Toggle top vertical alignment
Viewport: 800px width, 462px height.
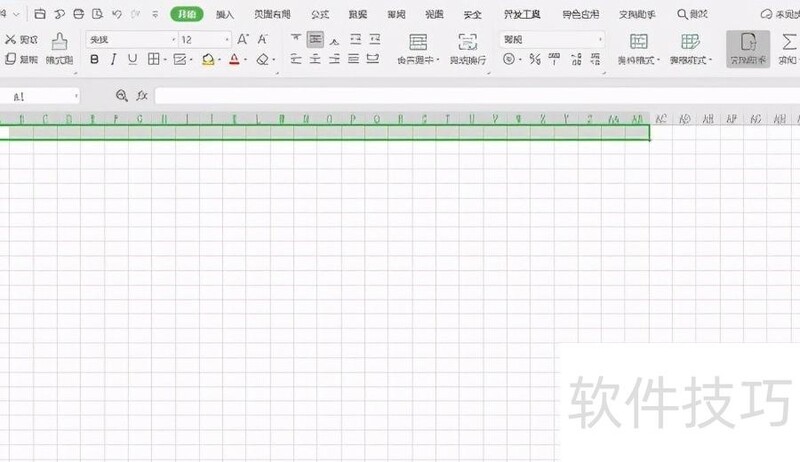(296, 39)
